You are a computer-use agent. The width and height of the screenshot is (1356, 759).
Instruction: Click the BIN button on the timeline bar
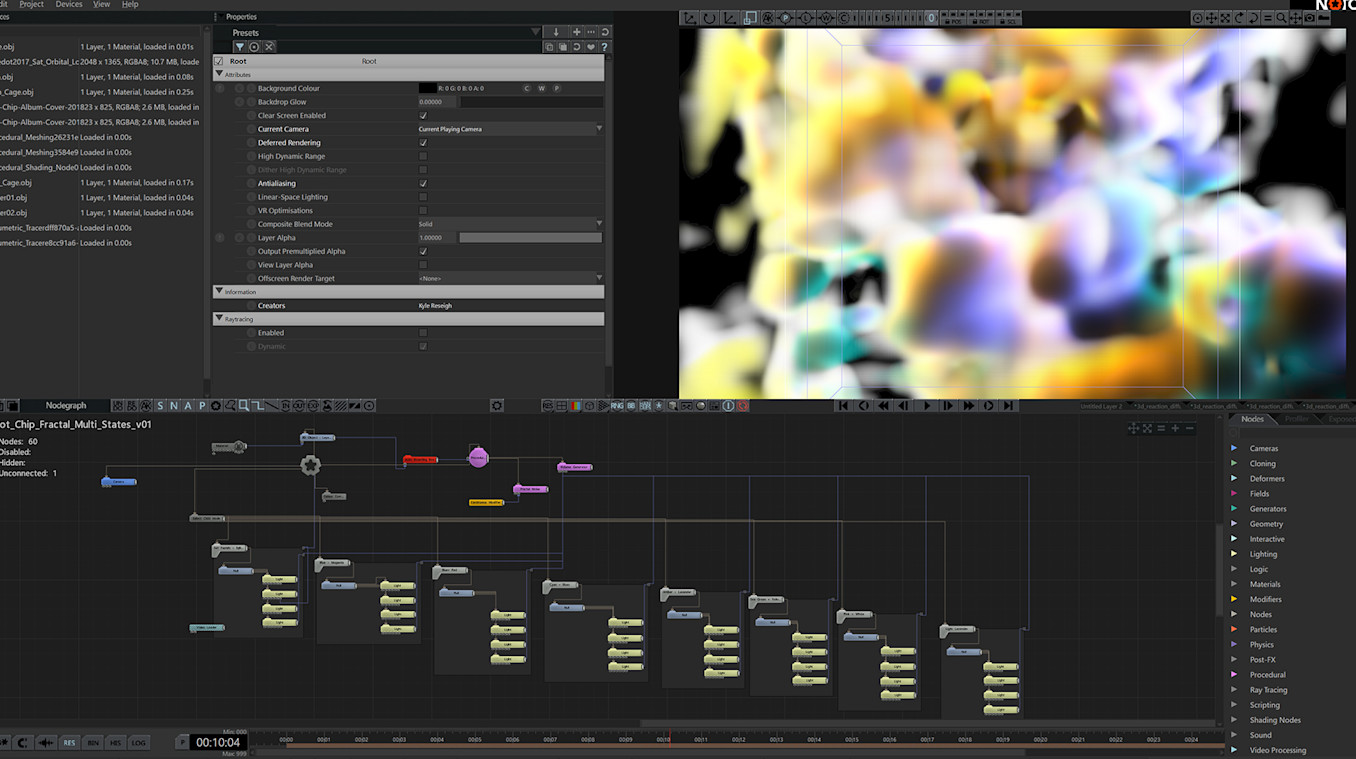pos(93,743)
